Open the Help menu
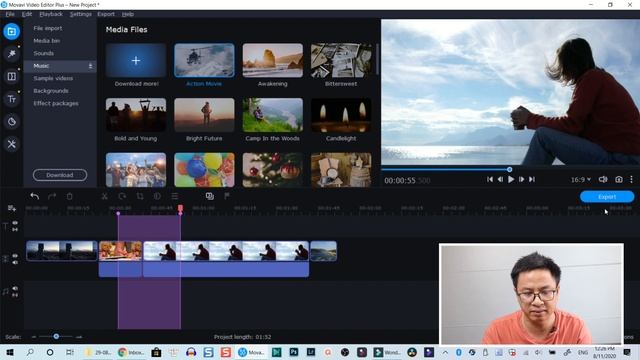 pyautogui.click(x=128, y=14)
